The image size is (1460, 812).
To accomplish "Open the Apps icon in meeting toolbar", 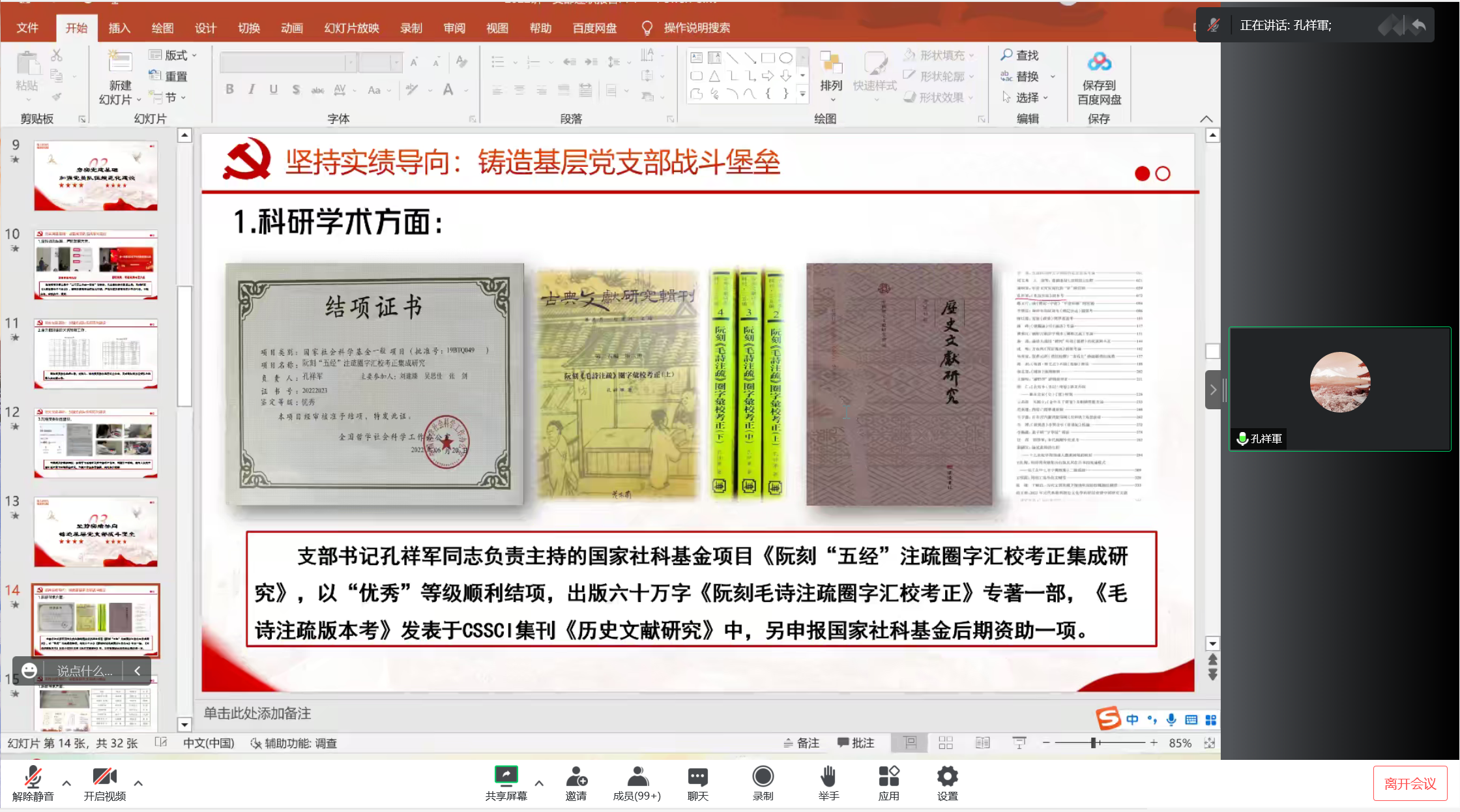I will (x=888, y=776).
